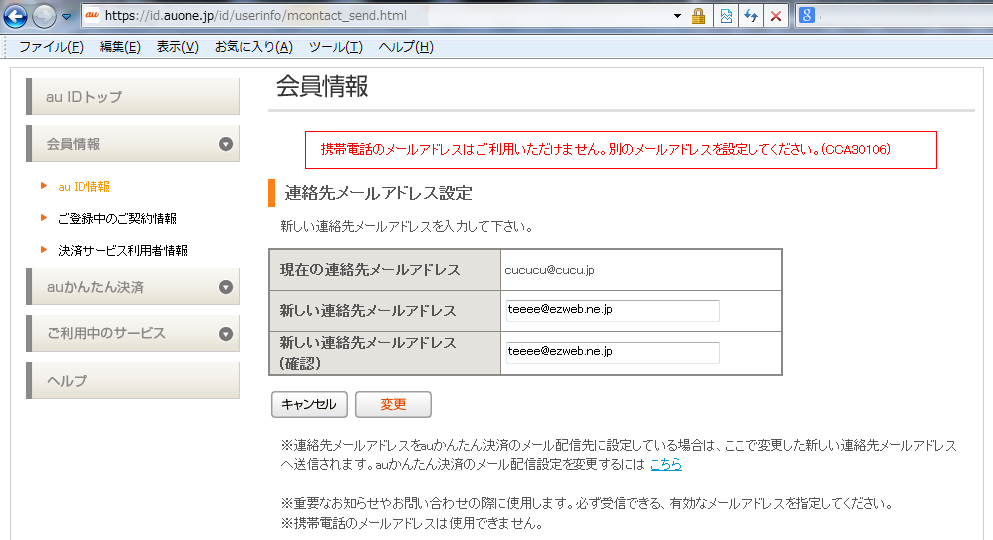Image resolution: width=993 pixels, height=540 pixels.
Task: Click the compatibility view icon
Action: pos(726,16)
